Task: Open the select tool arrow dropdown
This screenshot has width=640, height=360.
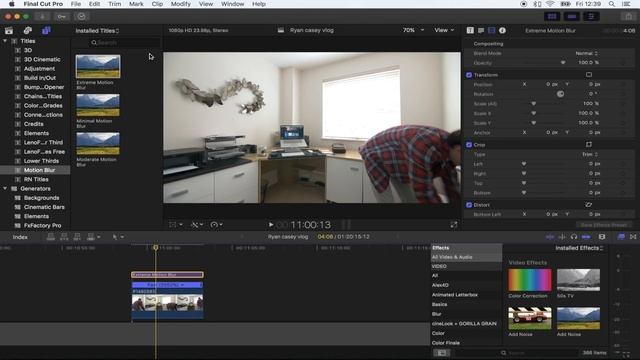Action: point(118,237)
